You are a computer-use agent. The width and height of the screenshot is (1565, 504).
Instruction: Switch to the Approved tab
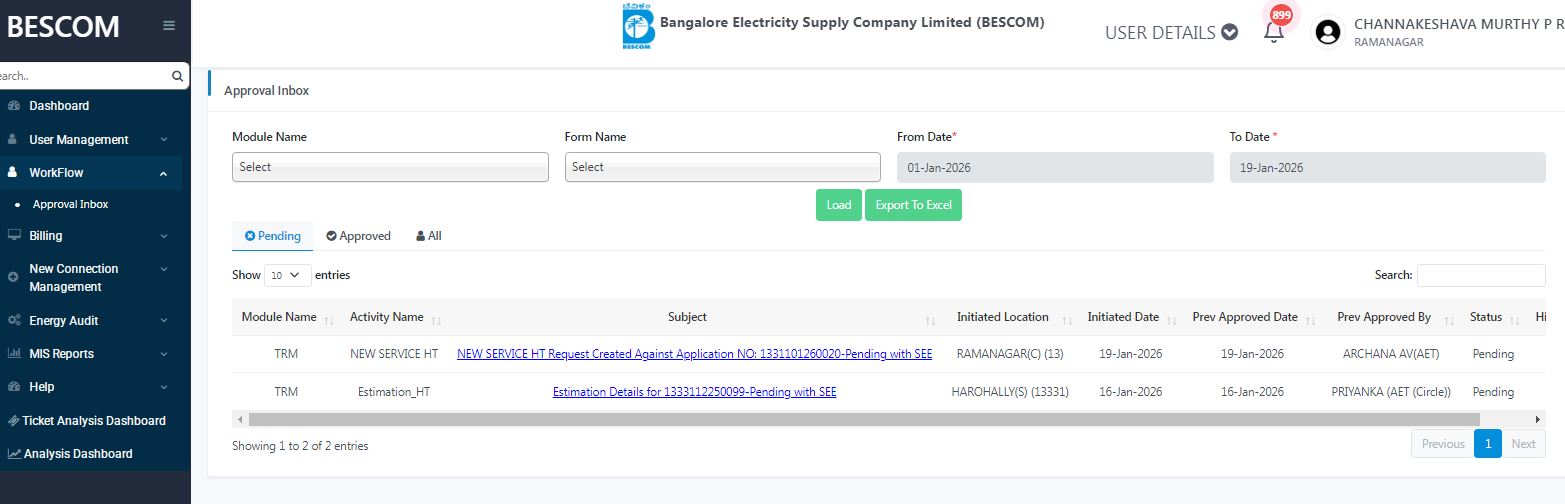click(x=358, y=236)
